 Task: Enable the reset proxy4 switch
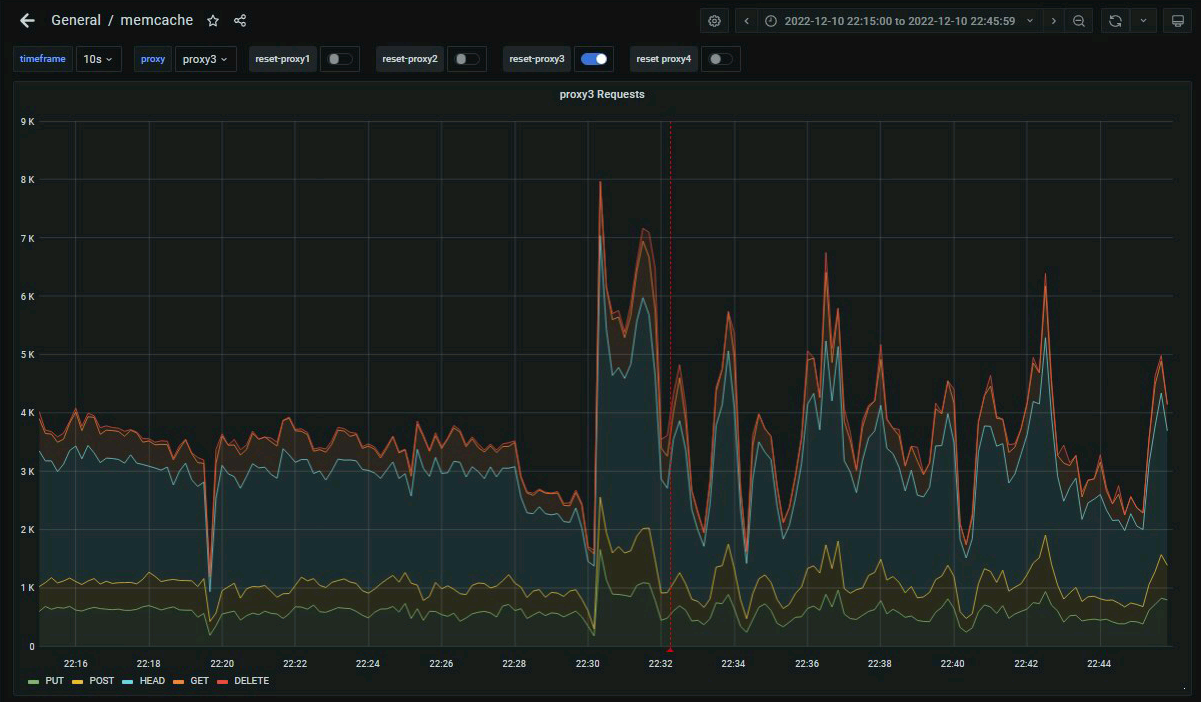720,59
